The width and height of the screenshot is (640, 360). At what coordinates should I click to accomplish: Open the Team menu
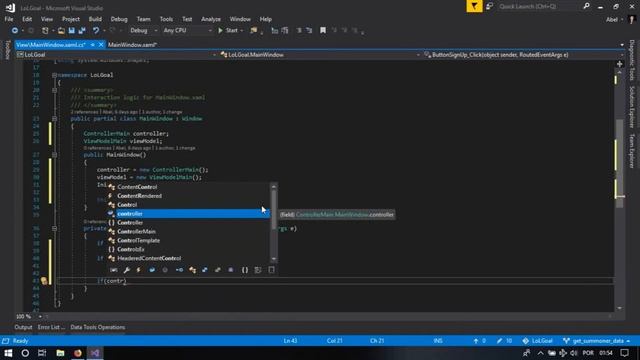point(143,19)
